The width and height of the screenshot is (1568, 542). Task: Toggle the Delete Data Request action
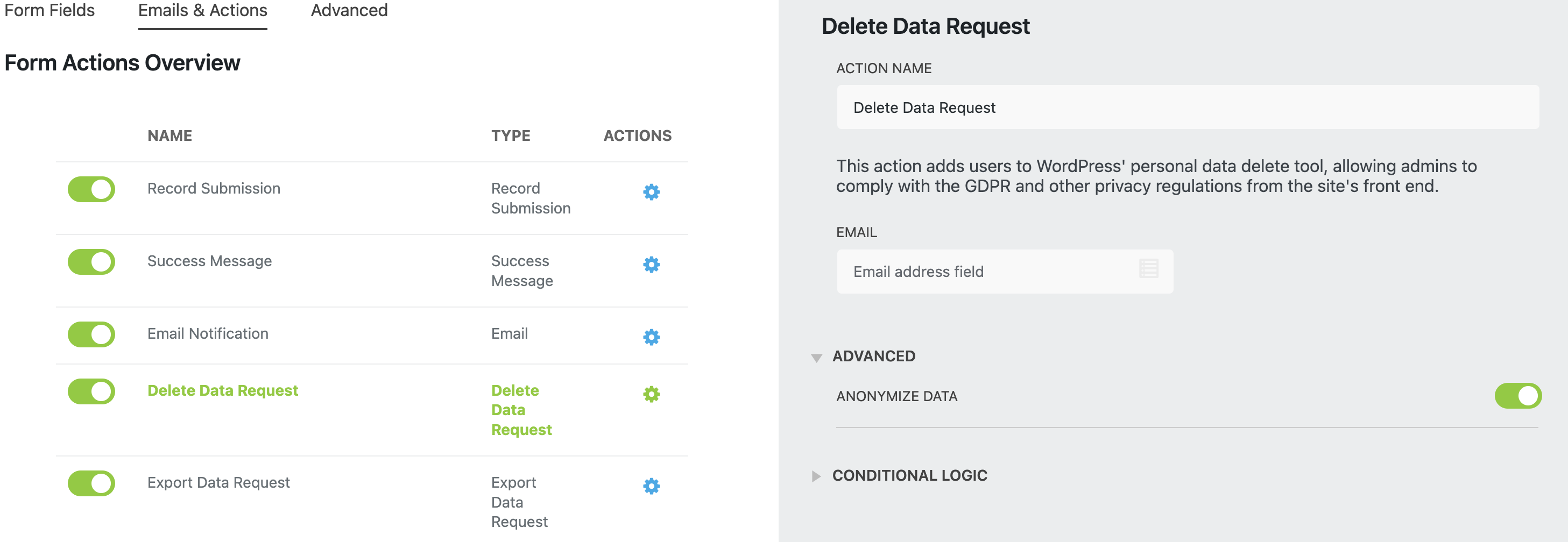click(91, 391)
